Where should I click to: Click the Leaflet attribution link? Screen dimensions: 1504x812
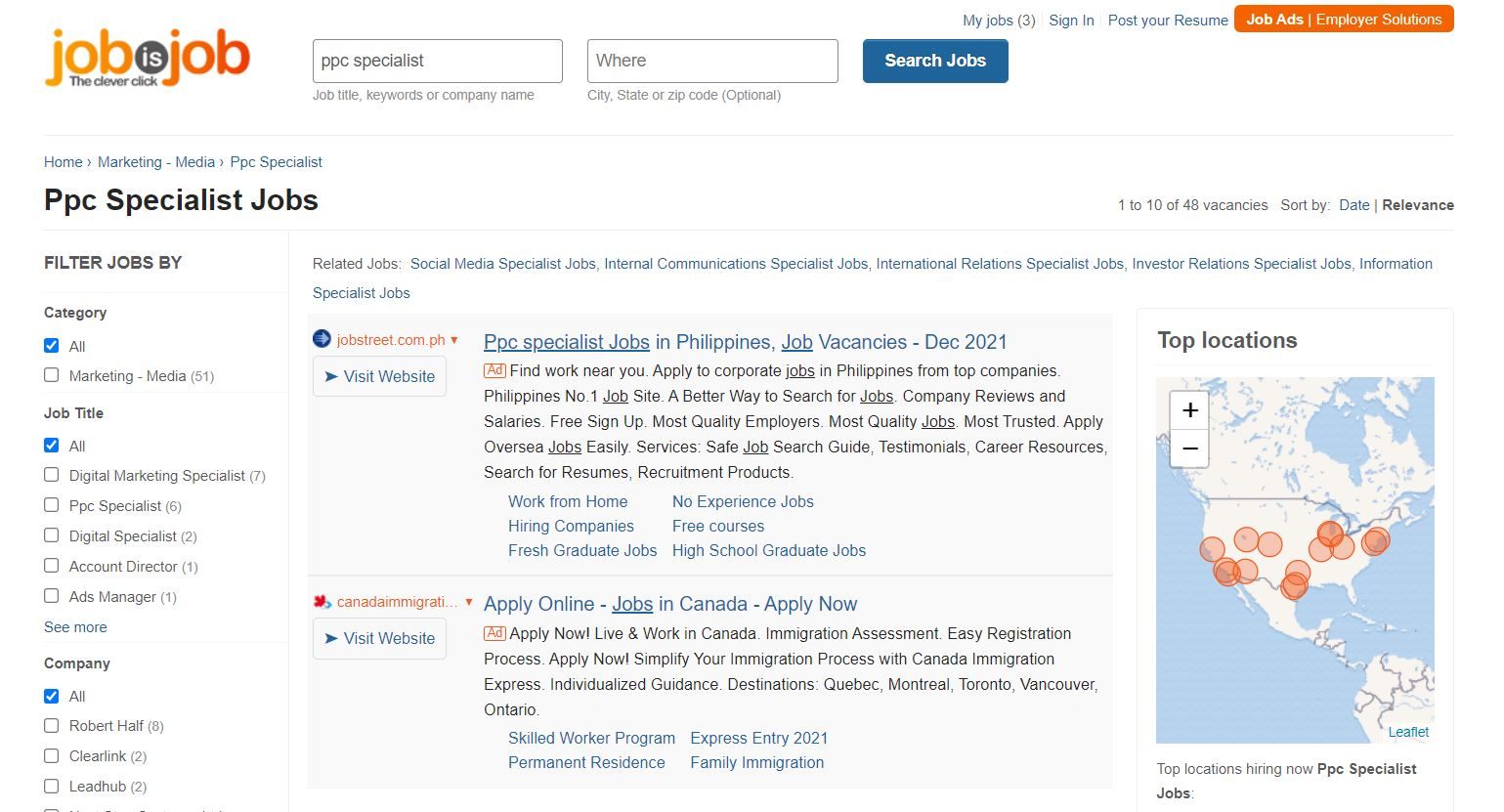click(1408, 732)
